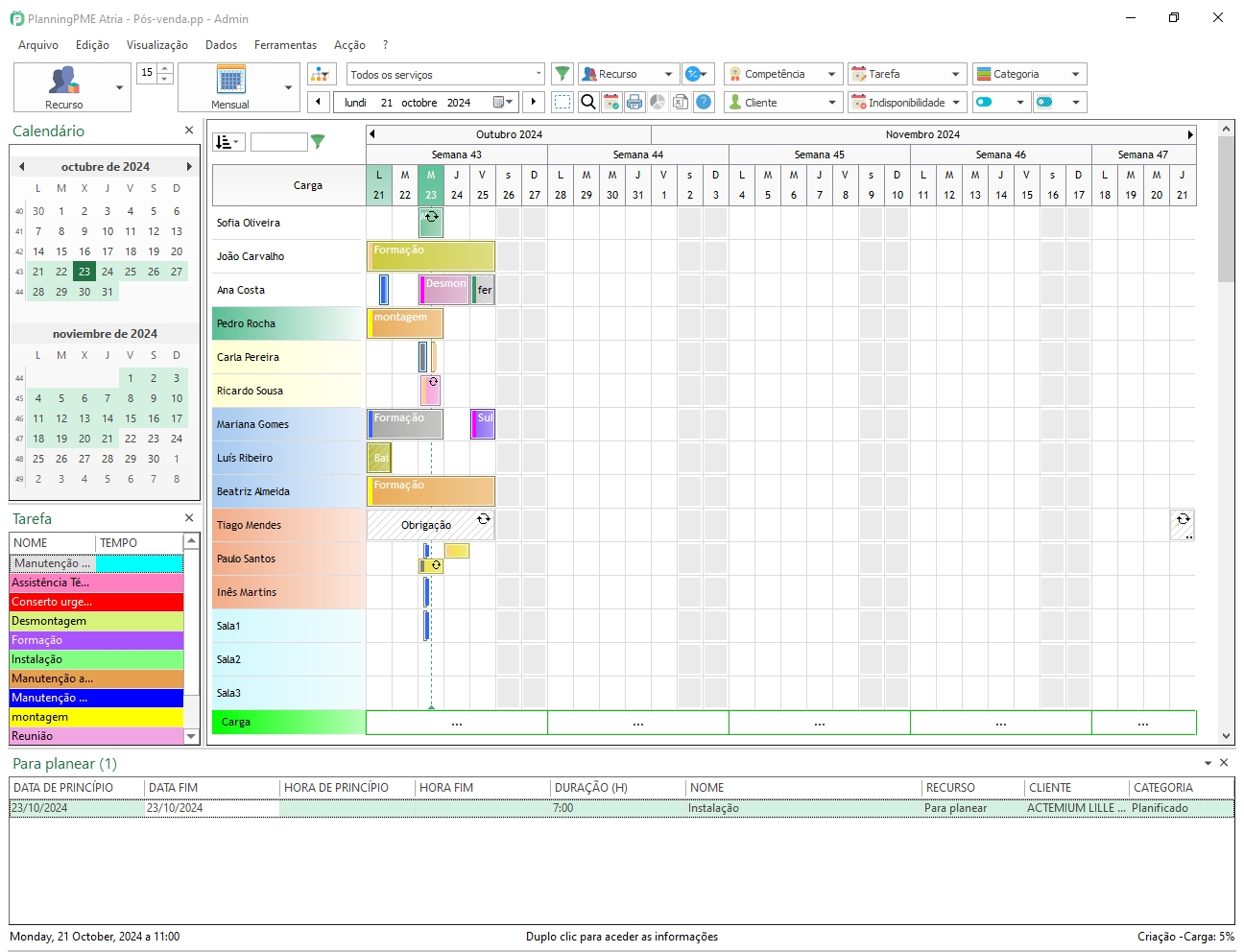Select the montagem yellow task row
Image resolution: width=1244 pixels, height=952 pixels.
coord(96,717)
